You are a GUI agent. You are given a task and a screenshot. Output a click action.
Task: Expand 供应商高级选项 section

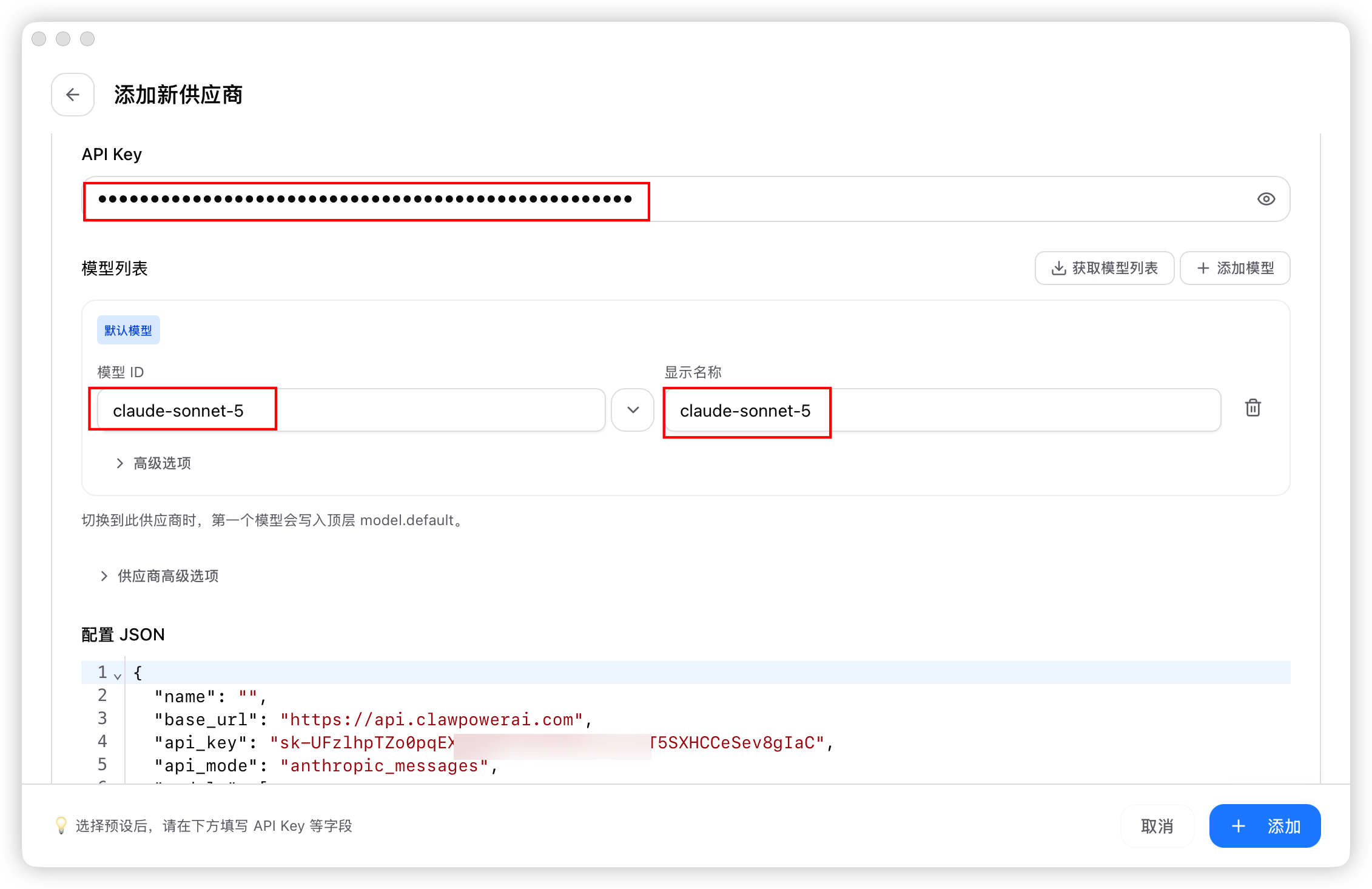point(160,576)
